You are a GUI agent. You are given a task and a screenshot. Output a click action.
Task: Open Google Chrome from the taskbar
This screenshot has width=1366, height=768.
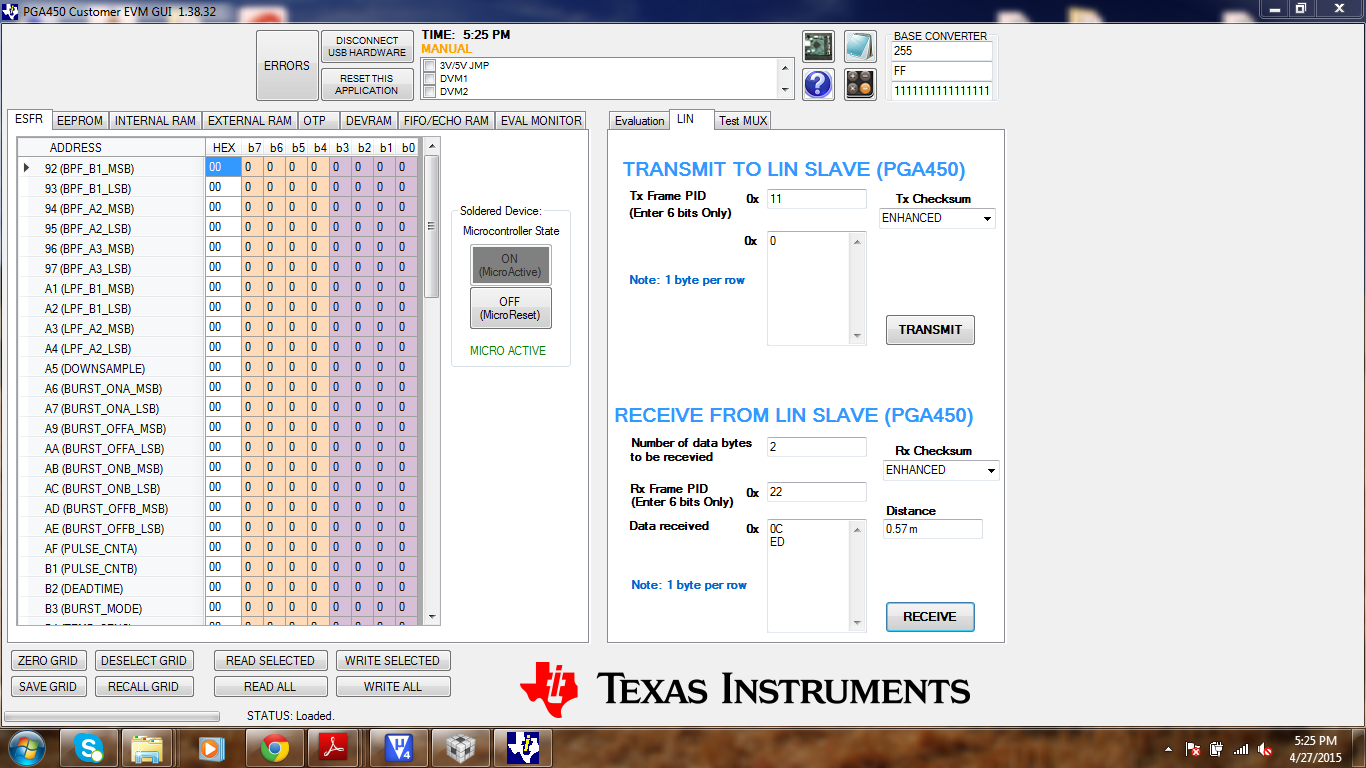275,748
